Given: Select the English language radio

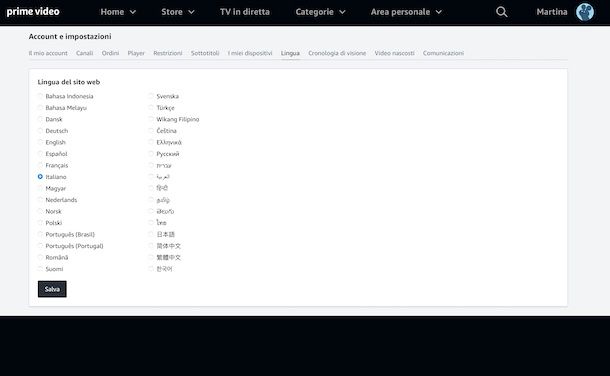Looking at the screenshot, I should (40, 142).
